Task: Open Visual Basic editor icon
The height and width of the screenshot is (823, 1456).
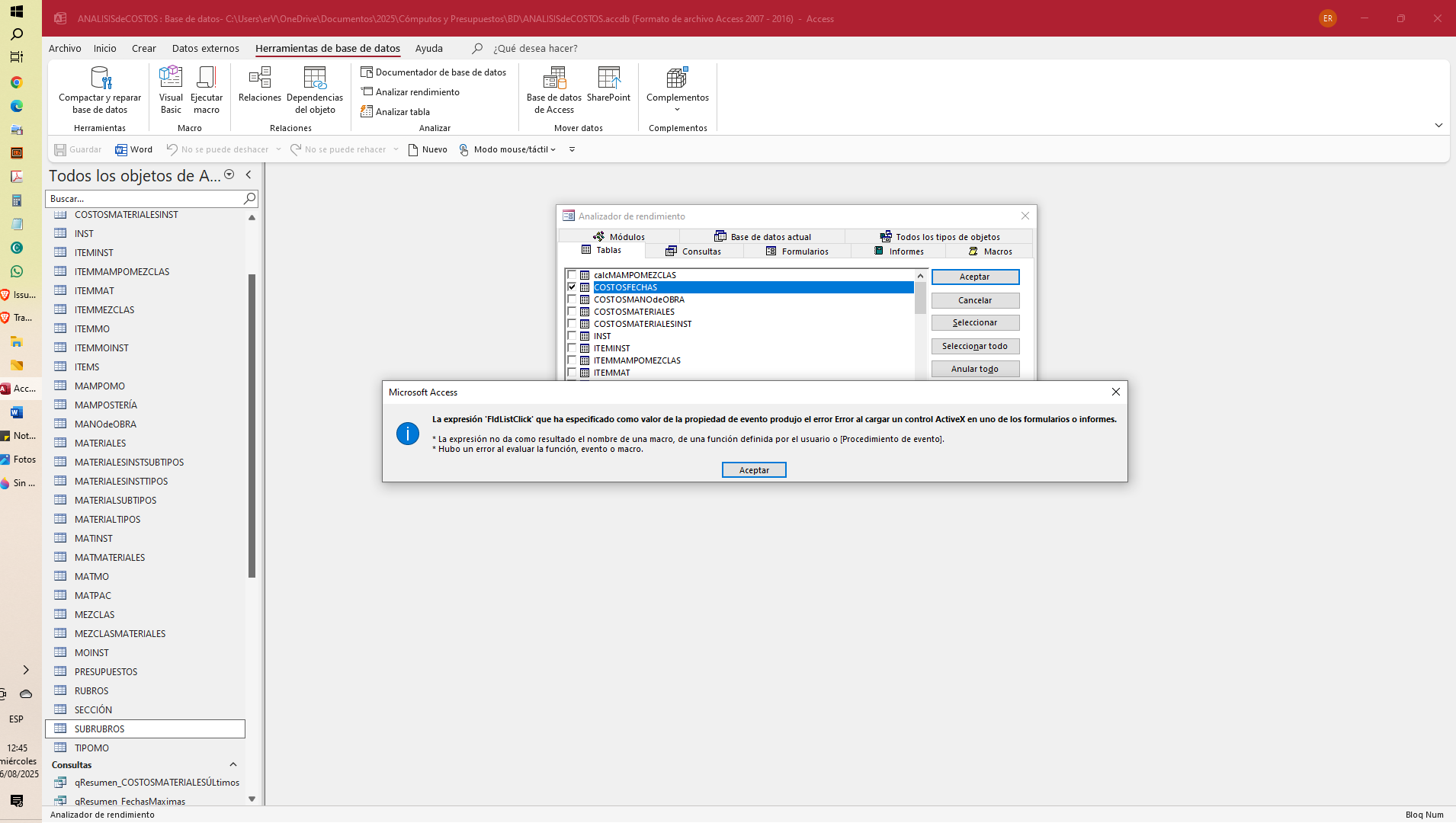Action: 171,90
